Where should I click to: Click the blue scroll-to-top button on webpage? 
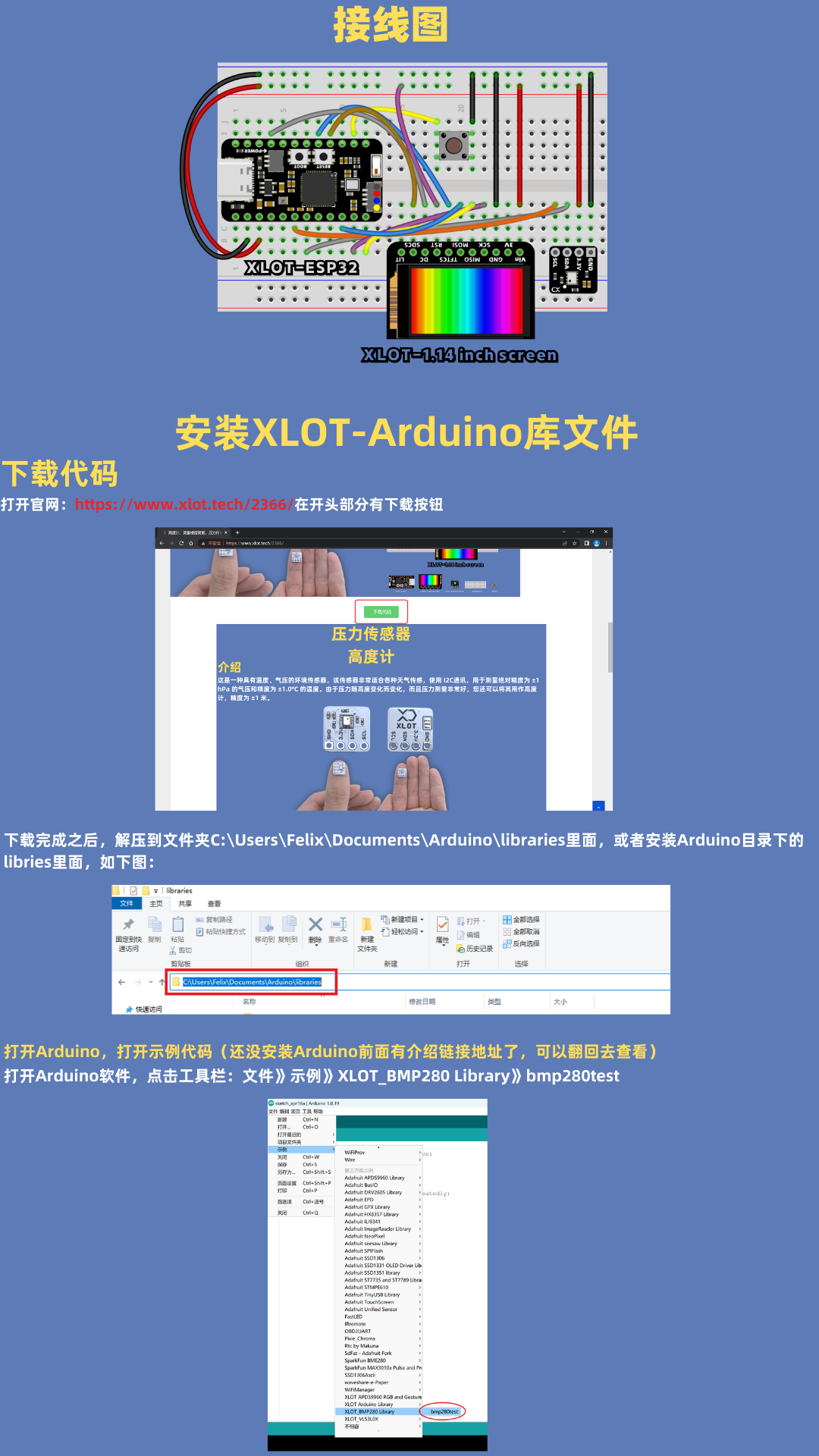point(598,806)
